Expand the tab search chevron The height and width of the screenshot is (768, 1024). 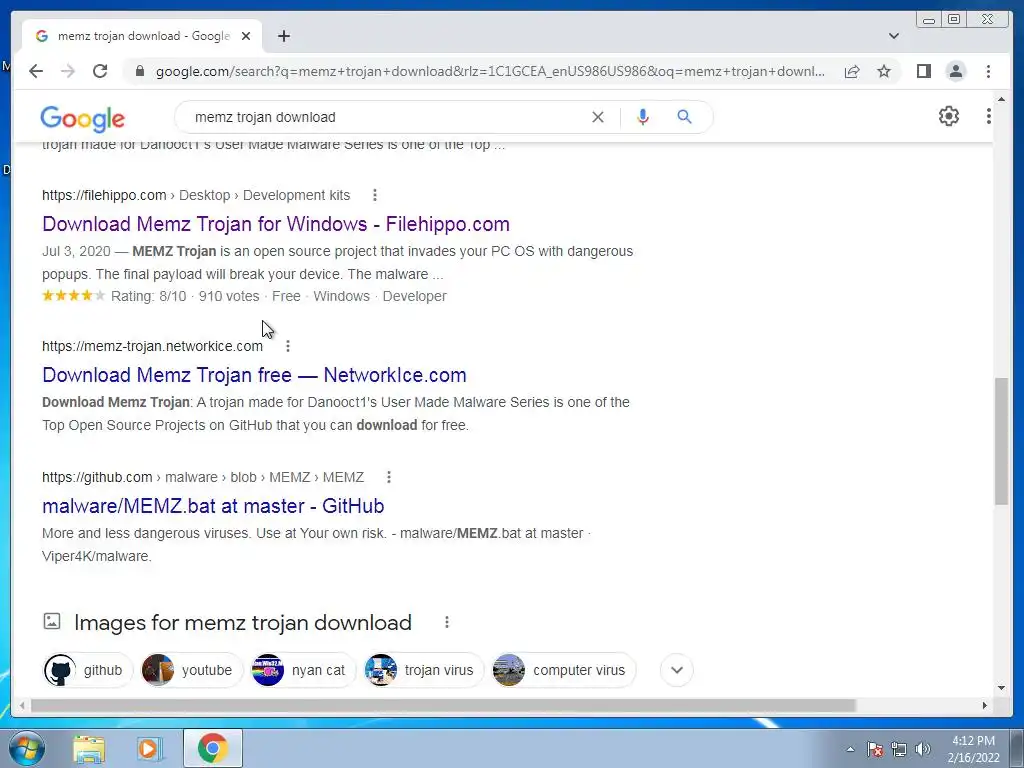click(x=893, y=36)
